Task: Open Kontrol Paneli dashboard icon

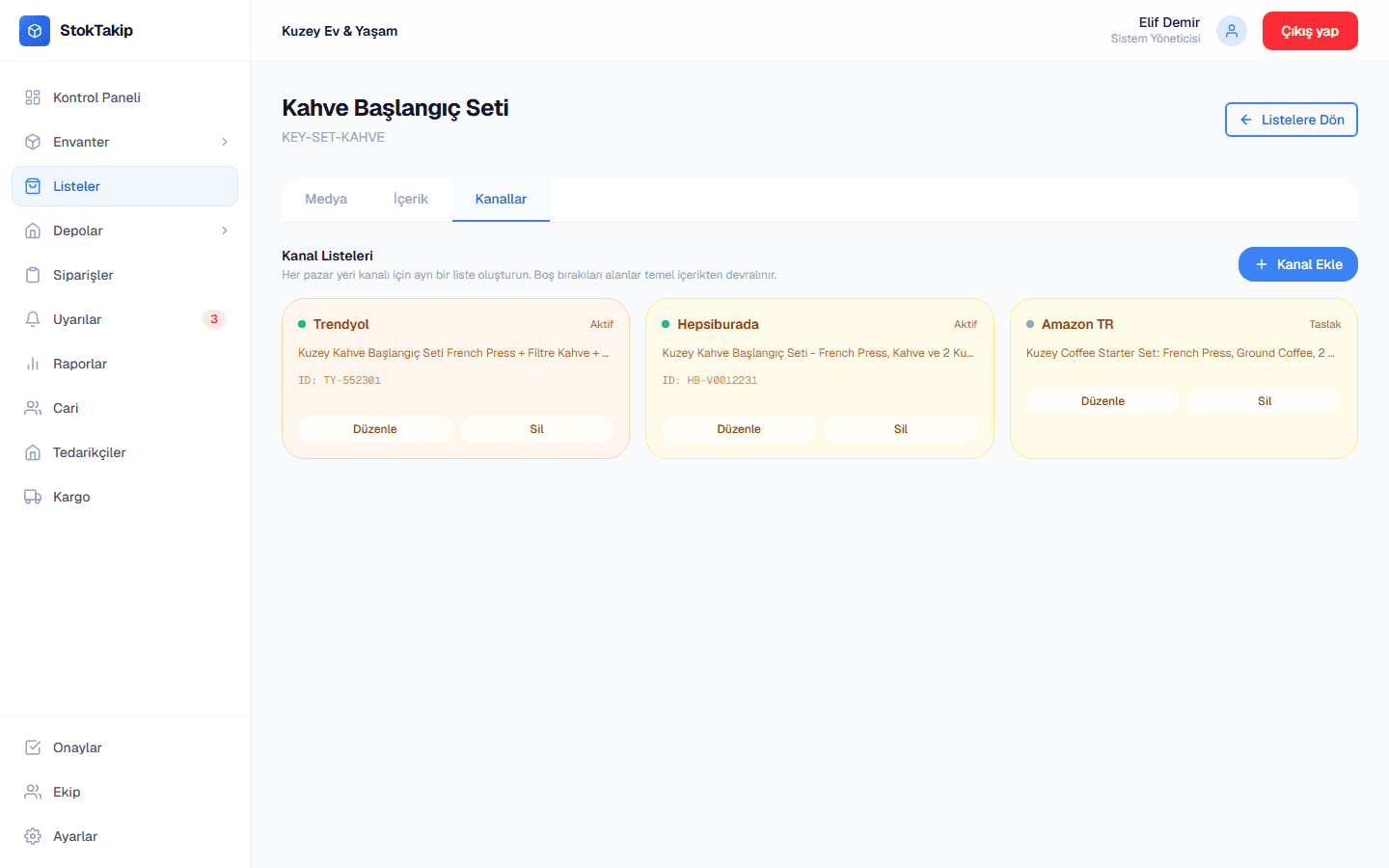Action: point(33,97)
